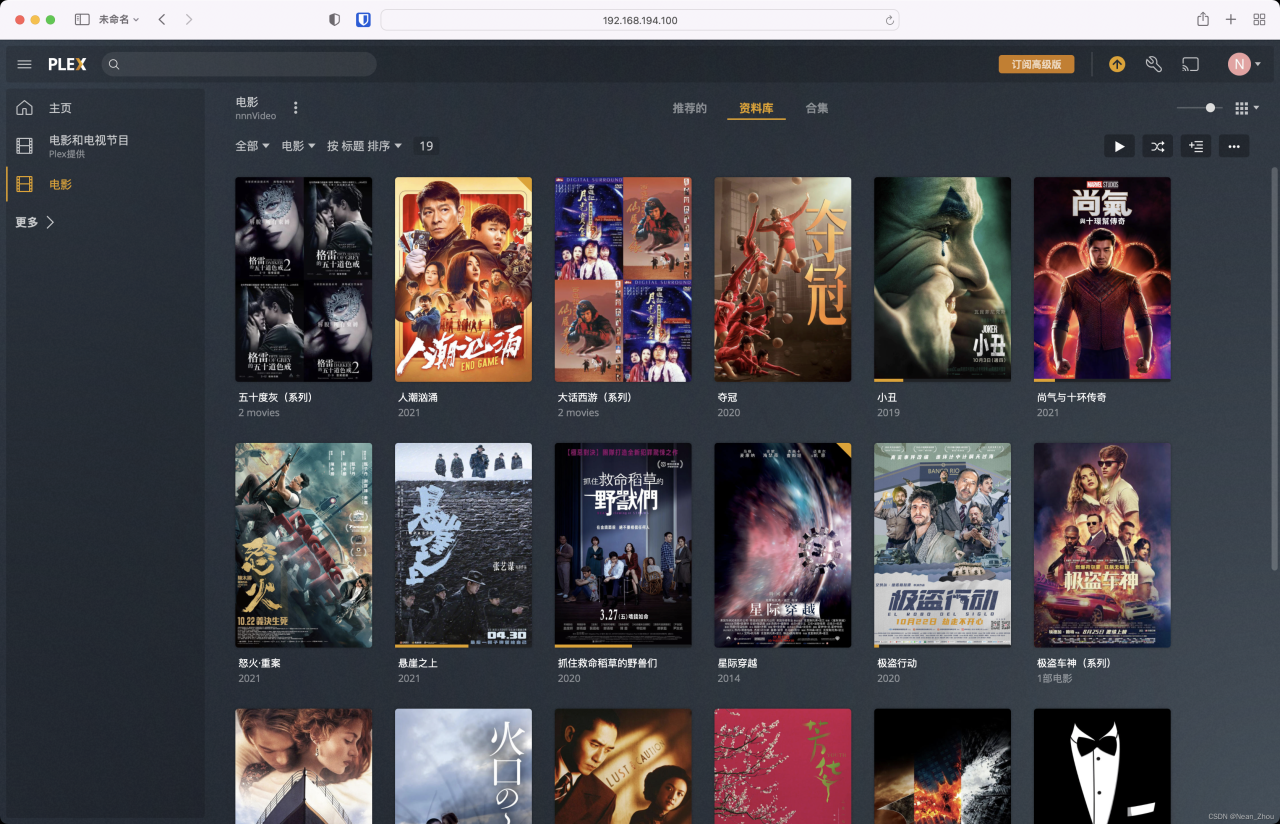Open the 悬崖之上 poster
This screenshot has width=1280, height=824.
(x=463, y=545)
